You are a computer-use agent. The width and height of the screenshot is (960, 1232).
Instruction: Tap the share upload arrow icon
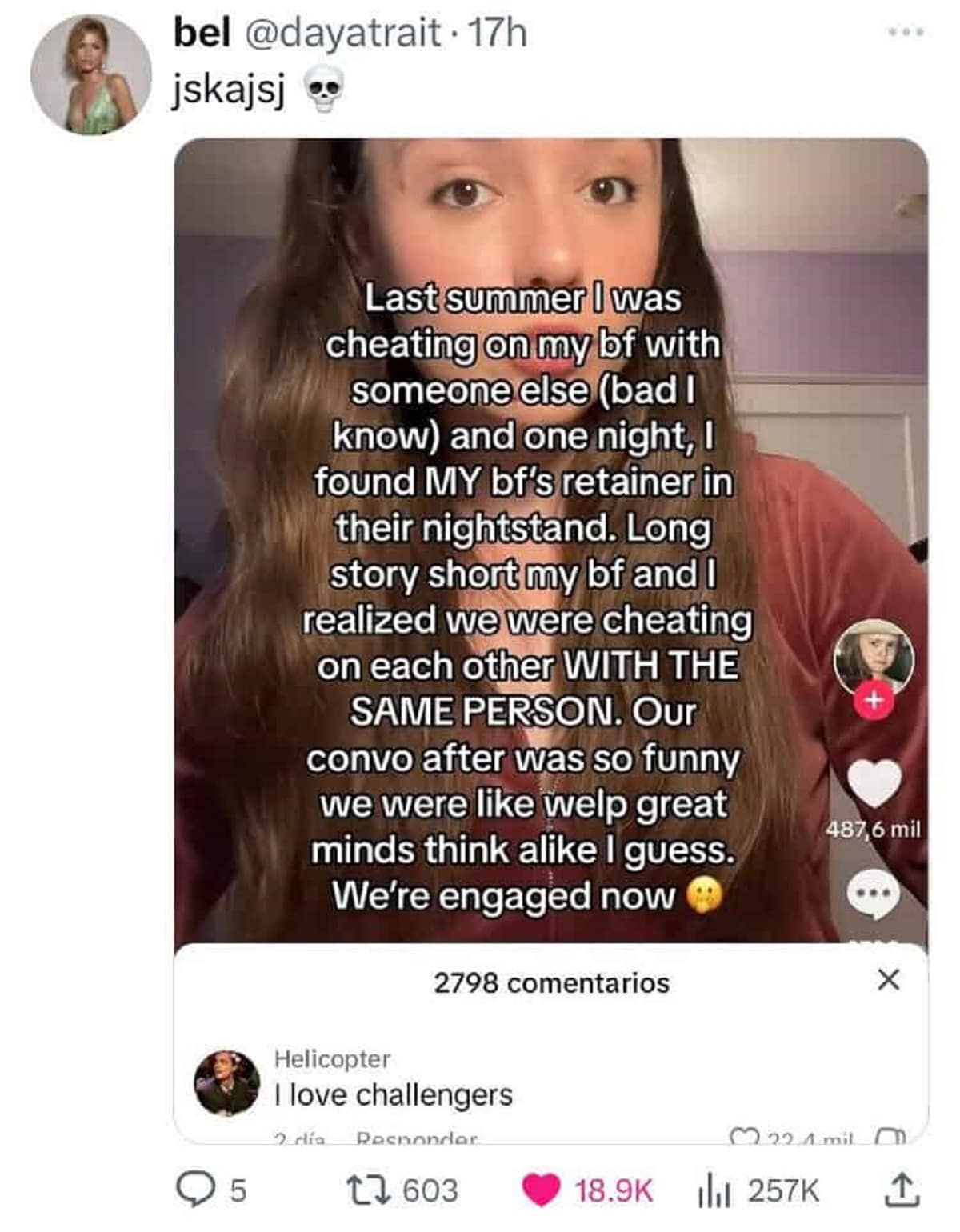902,1190
